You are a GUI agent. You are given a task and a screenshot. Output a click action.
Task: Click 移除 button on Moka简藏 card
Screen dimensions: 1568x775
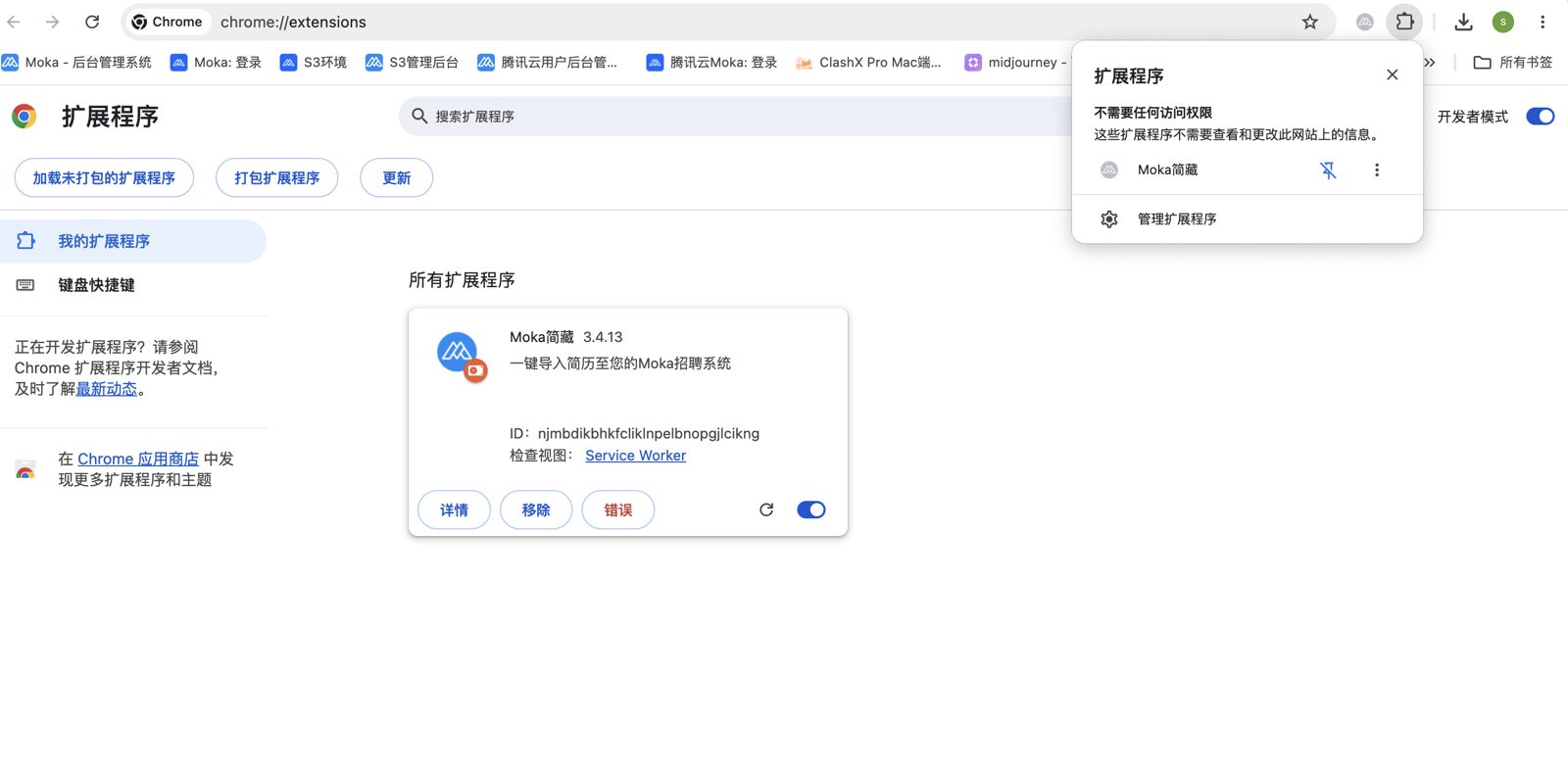click(536, 509)
